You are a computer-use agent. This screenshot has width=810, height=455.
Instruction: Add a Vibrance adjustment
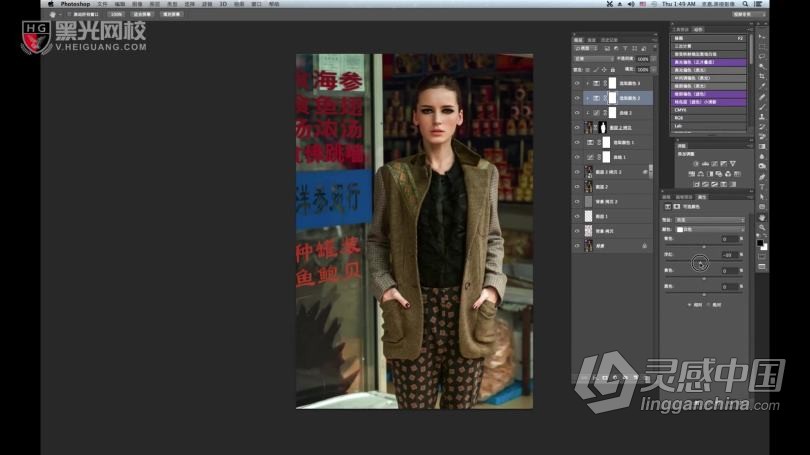[733, 164]
